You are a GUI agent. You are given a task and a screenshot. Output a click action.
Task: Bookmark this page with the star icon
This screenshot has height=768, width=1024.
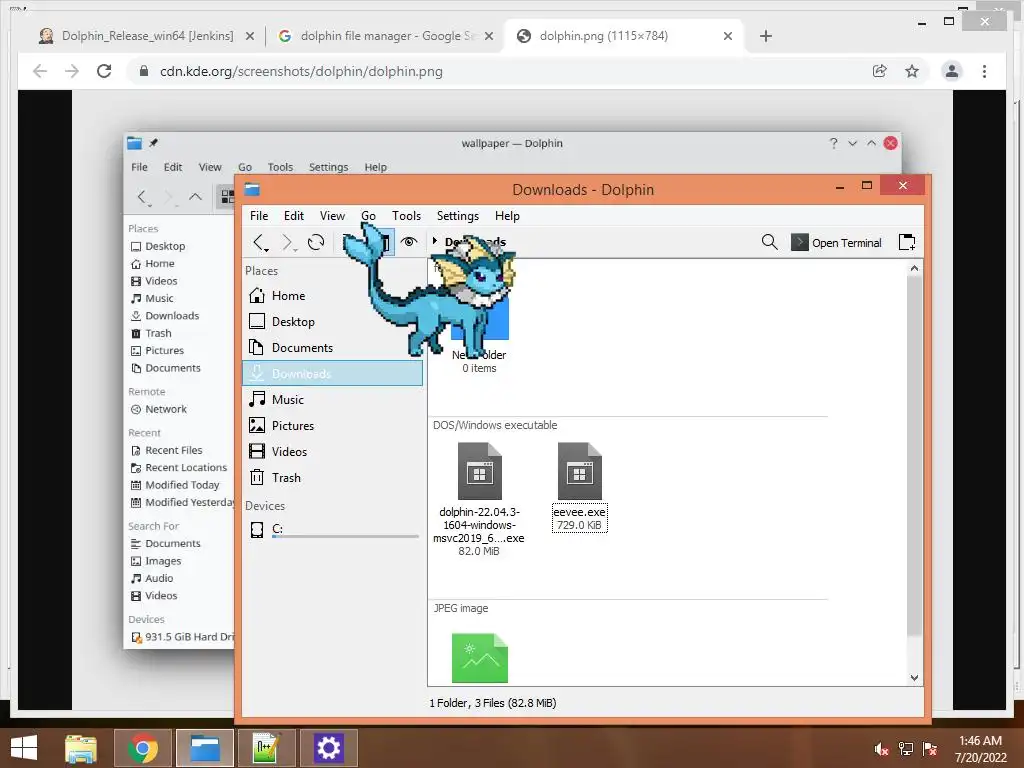tap(912, 71)
